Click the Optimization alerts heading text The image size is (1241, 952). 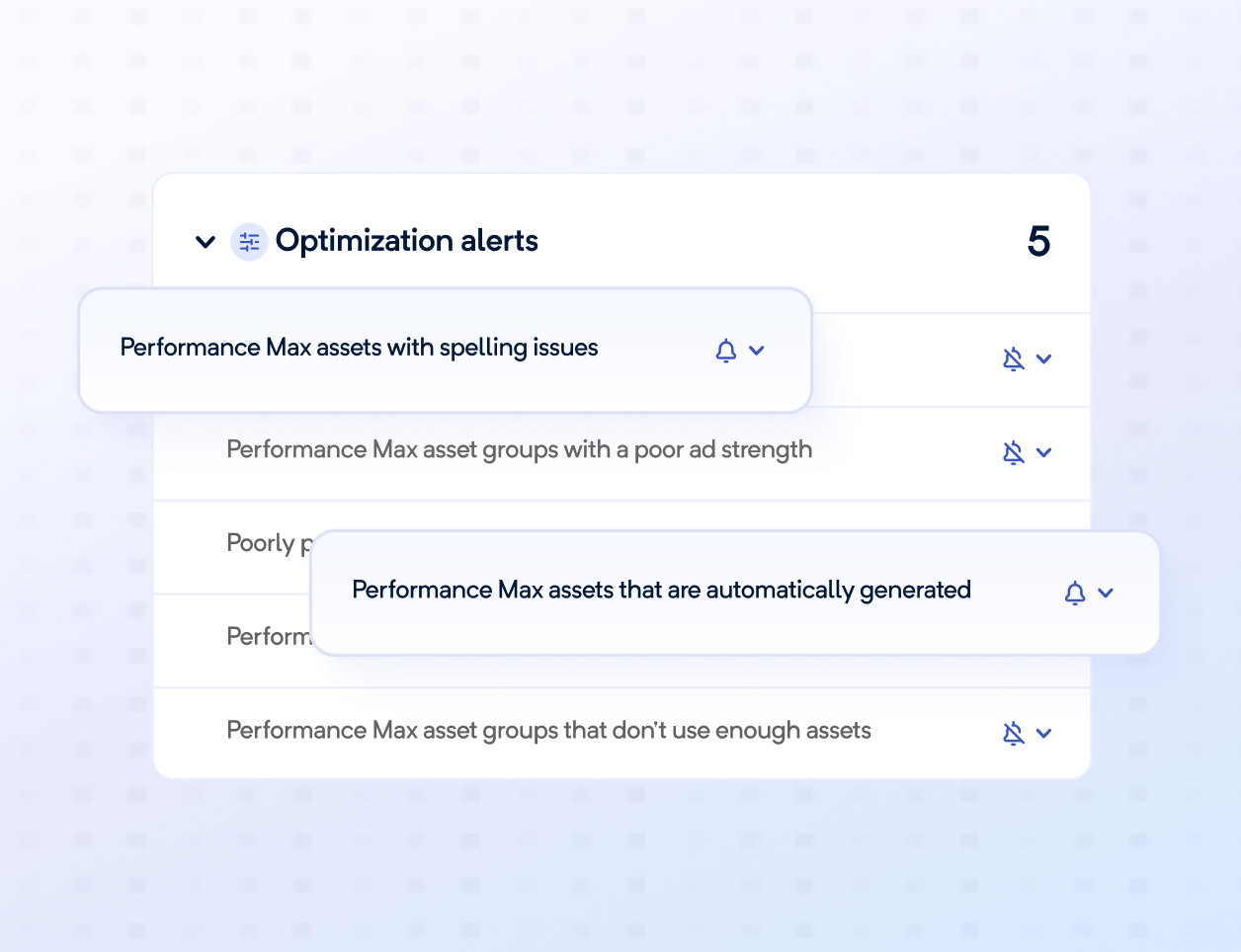(406, 241)
